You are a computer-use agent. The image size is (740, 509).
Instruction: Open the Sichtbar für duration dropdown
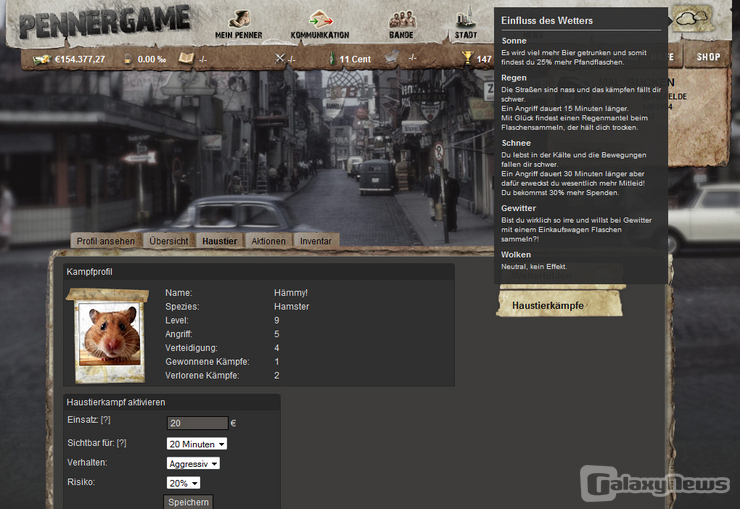tap(196, 443)
